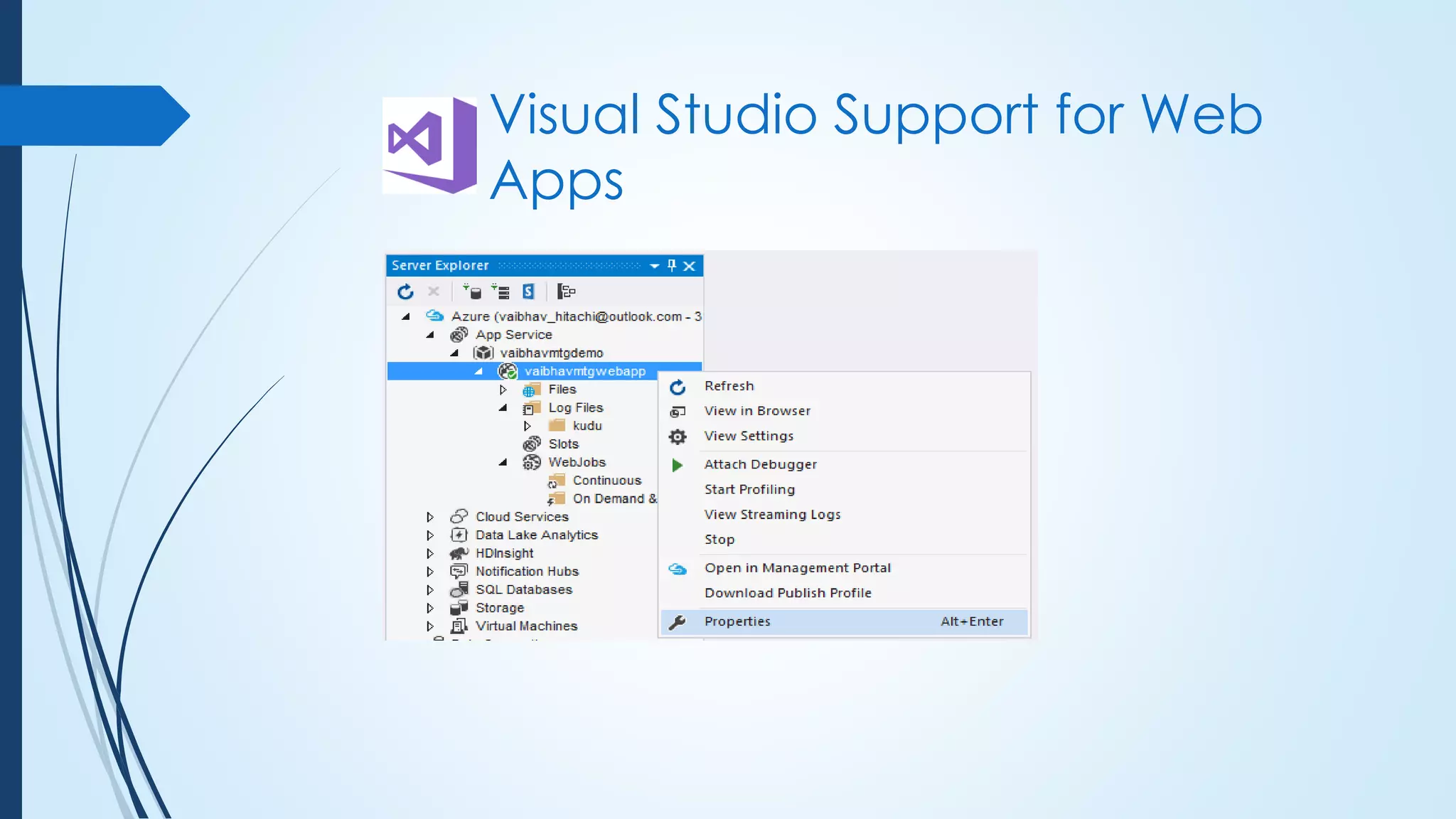This screenshot has width=1456, height=819.
Task: Collapse the vaibhavmtgdemo resource group node
Action: pyautogui.click(x=455, y=353)
